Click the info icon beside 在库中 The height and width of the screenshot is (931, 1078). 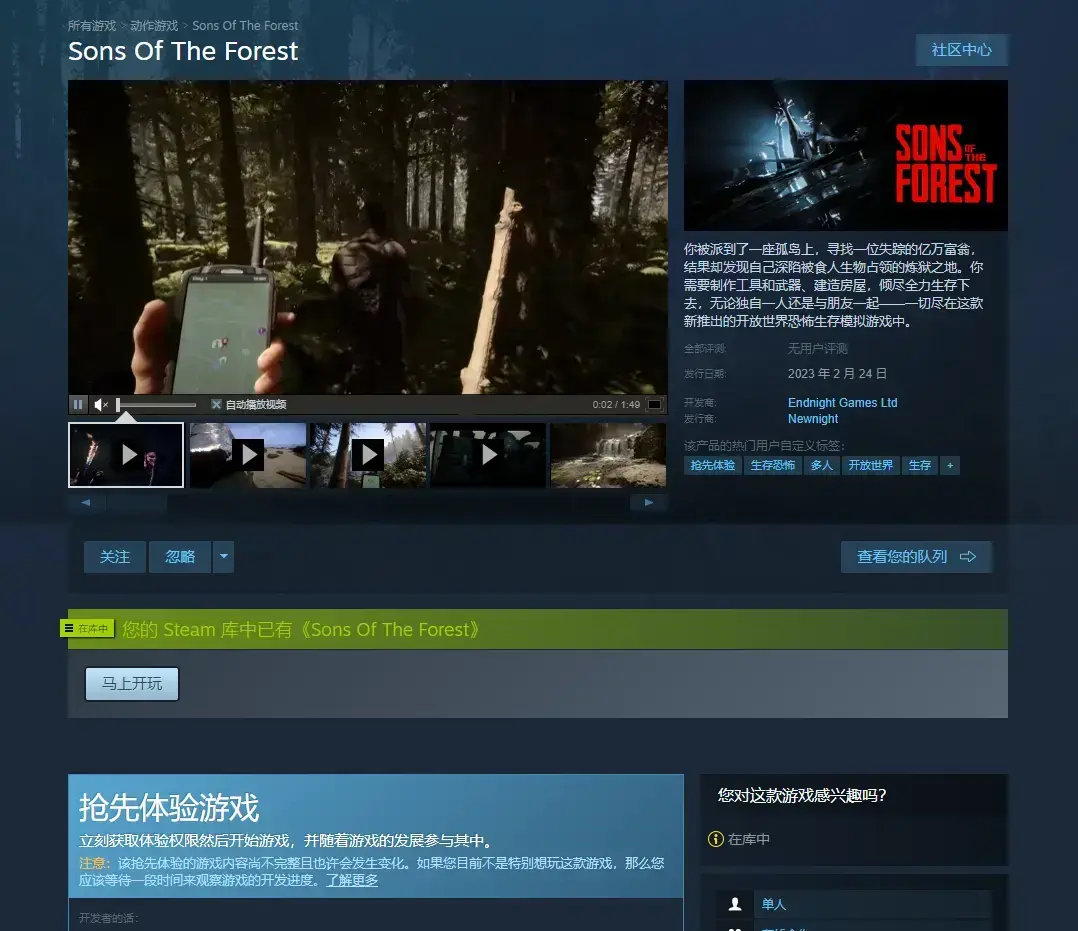pyautogui.click(x=716, y=839)
